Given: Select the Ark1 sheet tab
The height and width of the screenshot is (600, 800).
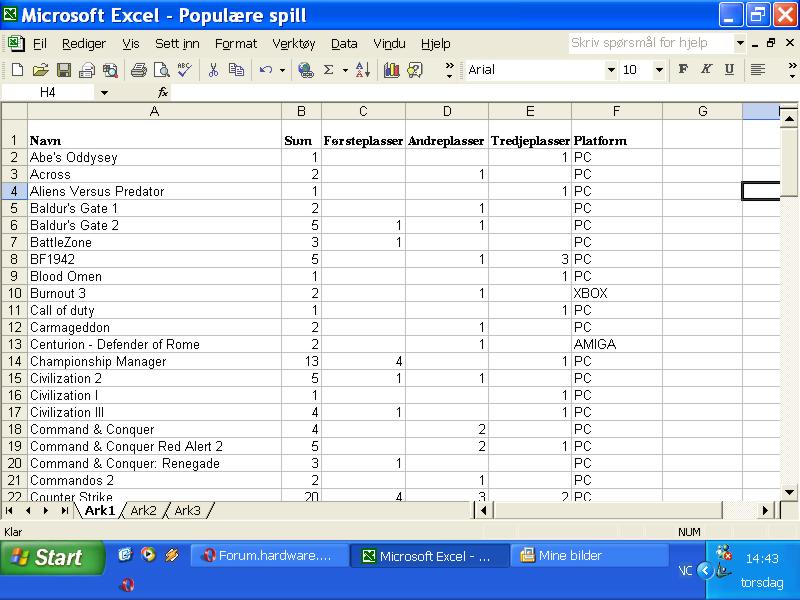Looking at the screenshot, I should tap(99, 510).
